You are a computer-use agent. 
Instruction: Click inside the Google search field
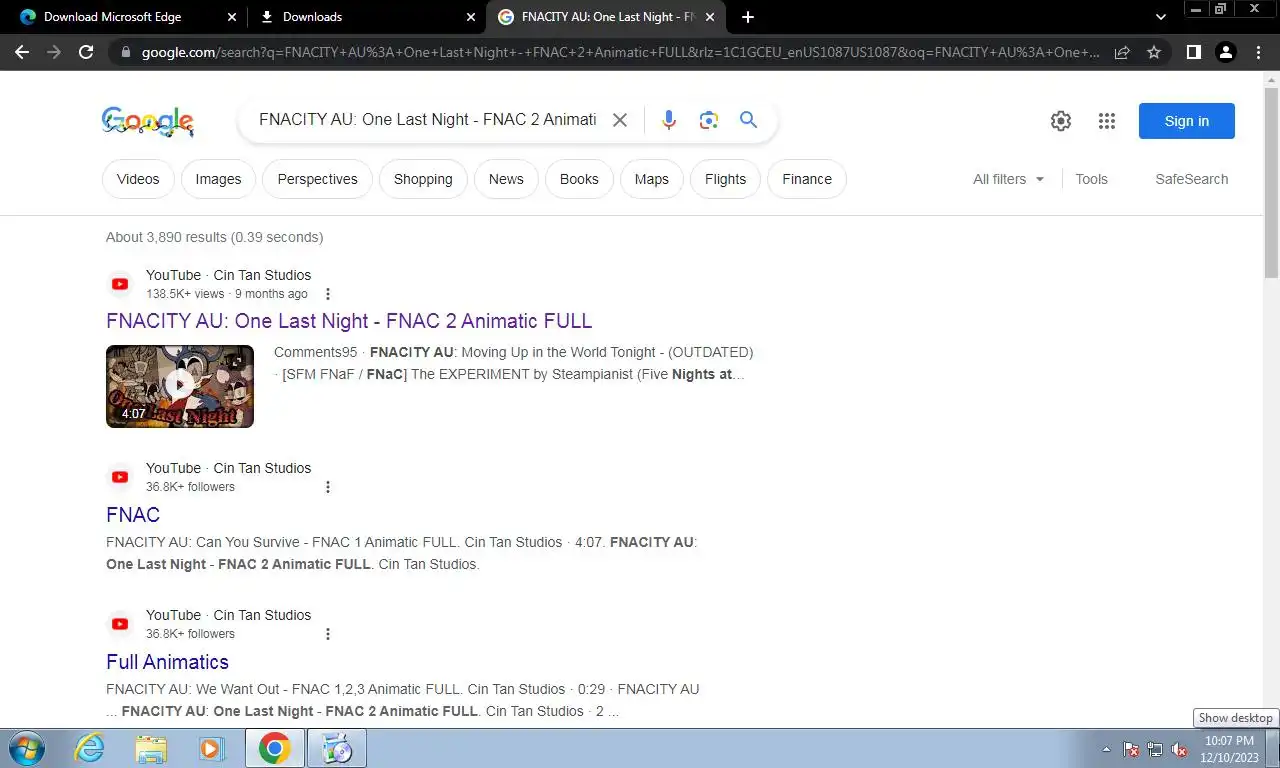[x=427, y=120]
